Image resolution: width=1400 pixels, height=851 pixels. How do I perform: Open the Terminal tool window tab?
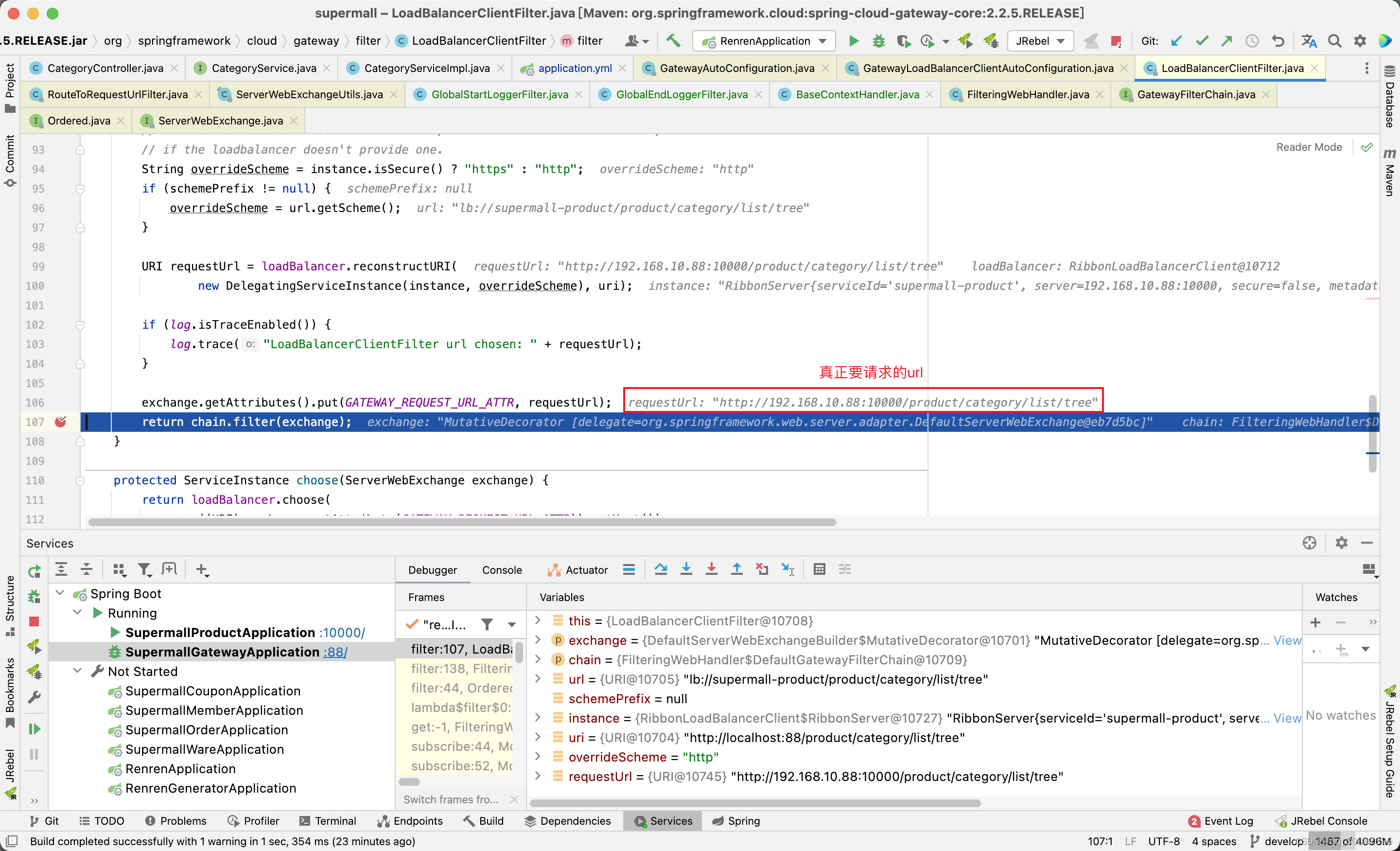[328, 821]
